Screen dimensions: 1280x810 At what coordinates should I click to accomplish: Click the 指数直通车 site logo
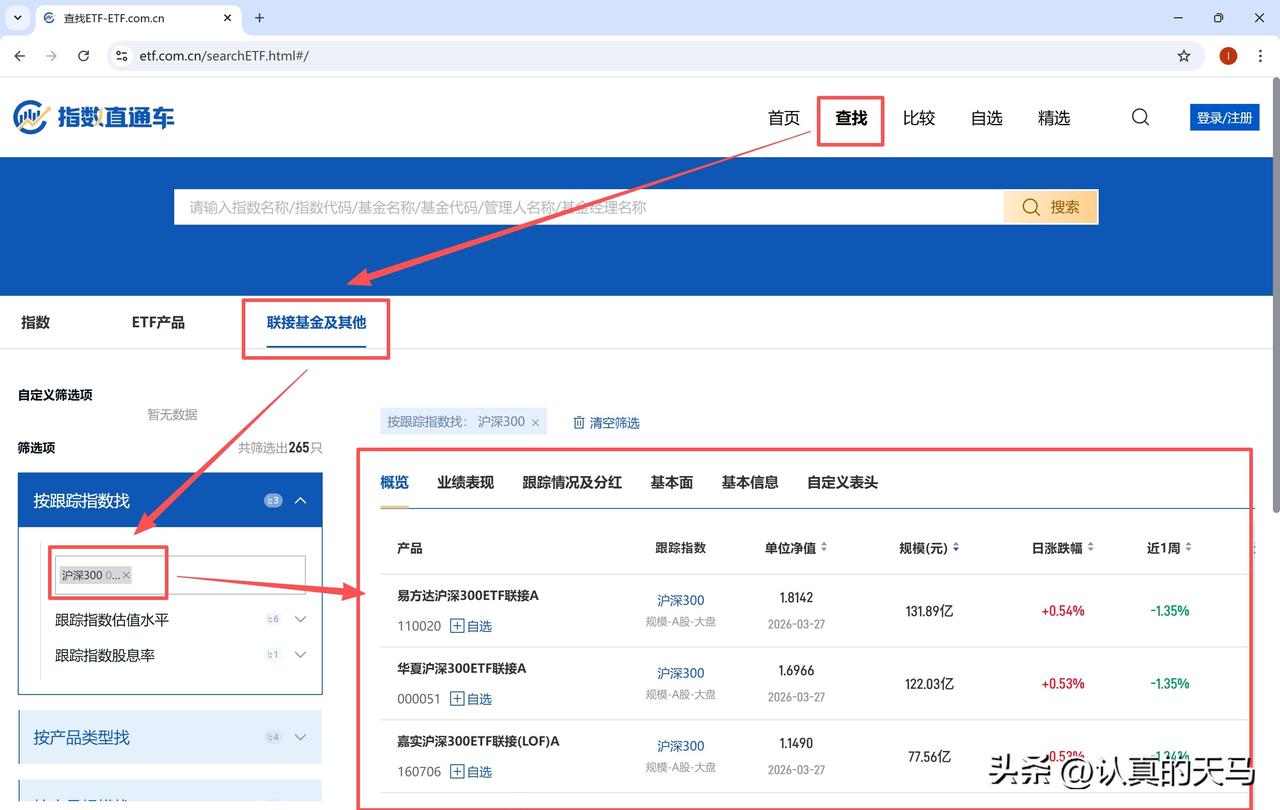94,117
